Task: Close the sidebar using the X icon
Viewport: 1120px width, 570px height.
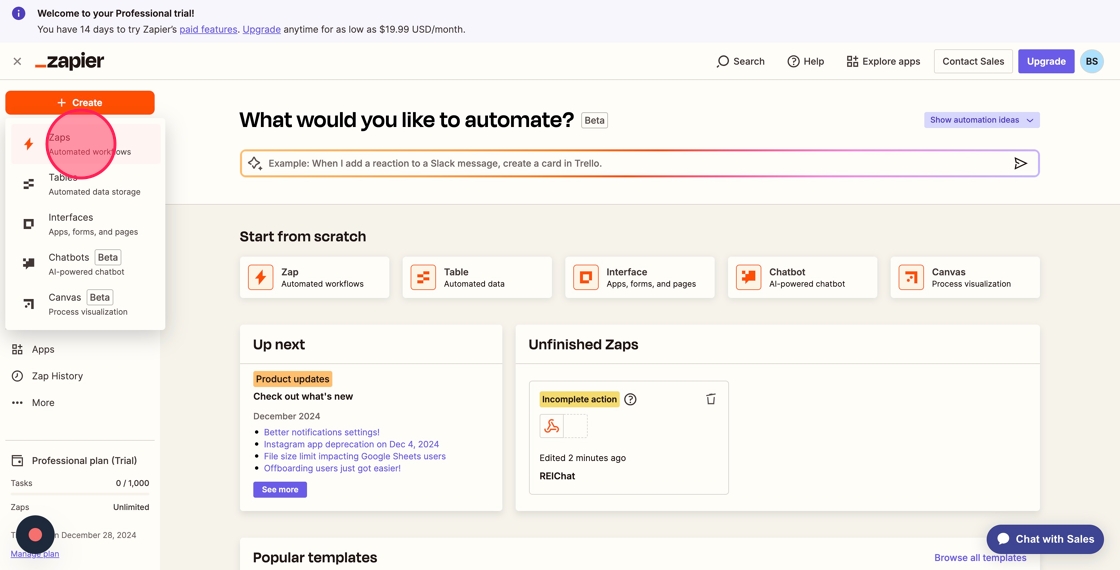Action: click(17, 61)
